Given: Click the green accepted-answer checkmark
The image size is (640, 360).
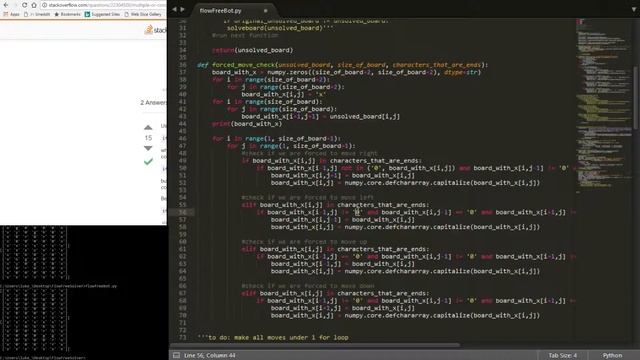Looking at the screenshot, I should coord(148,162).
